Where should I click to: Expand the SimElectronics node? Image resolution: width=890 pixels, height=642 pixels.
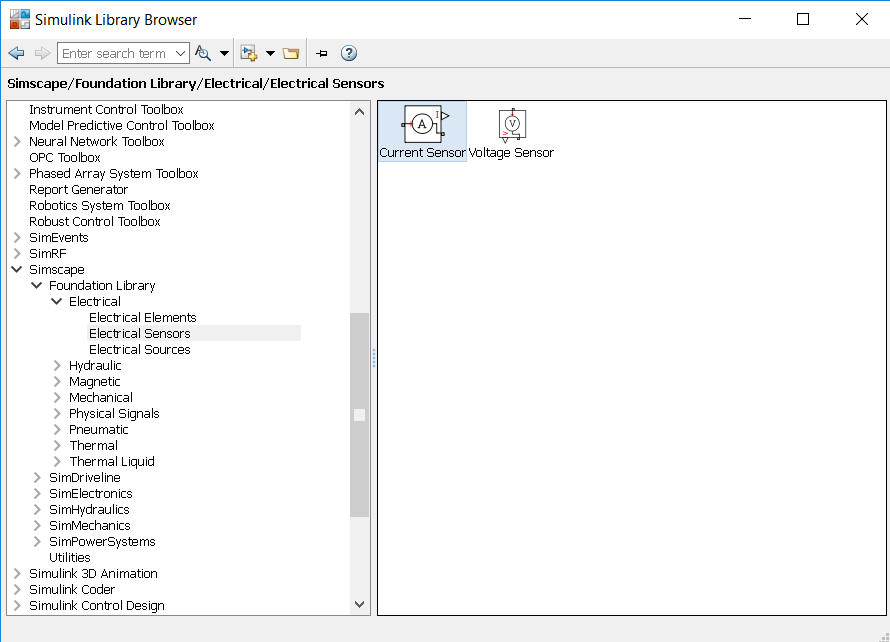pos(37,493)
